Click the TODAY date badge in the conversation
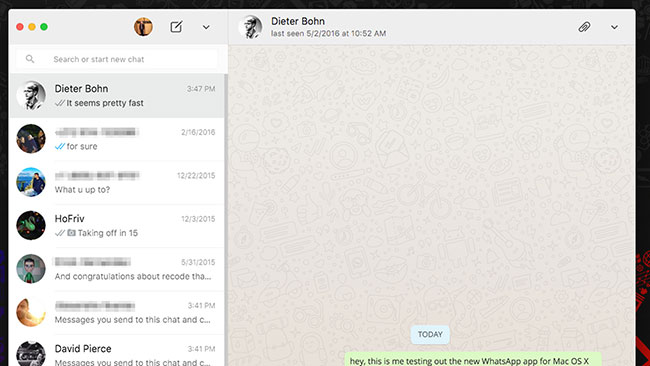 [430, 334]
